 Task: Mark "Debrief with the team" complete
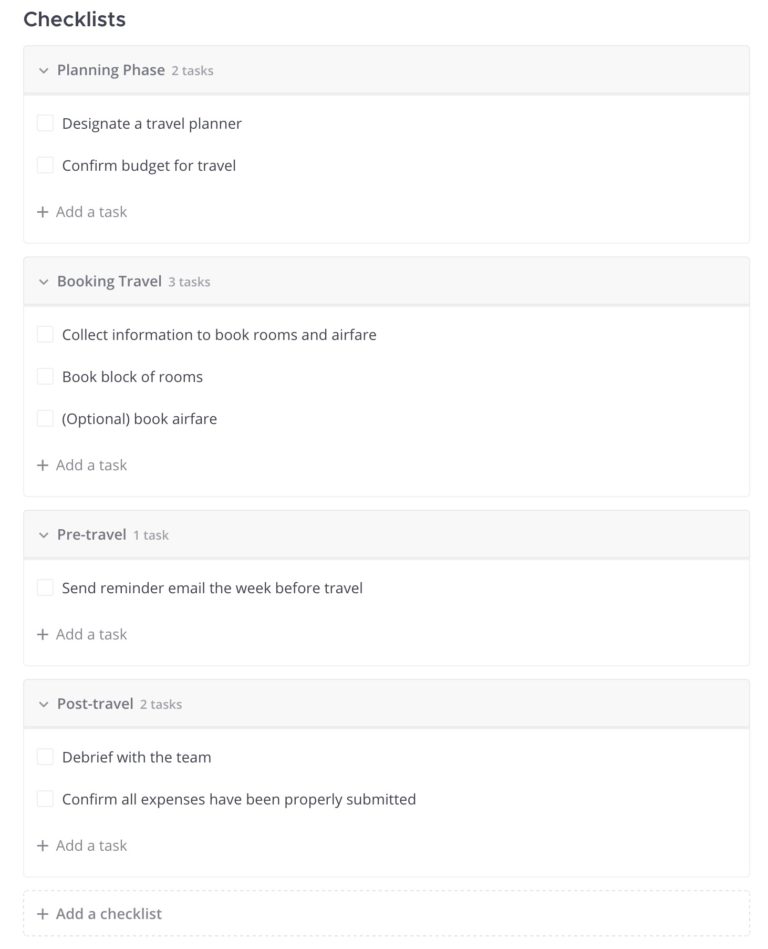(x=45, y=757)
